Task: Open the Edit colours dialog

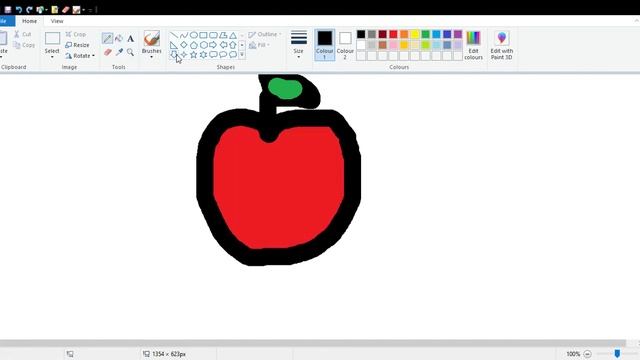Action: coord(473,45)
